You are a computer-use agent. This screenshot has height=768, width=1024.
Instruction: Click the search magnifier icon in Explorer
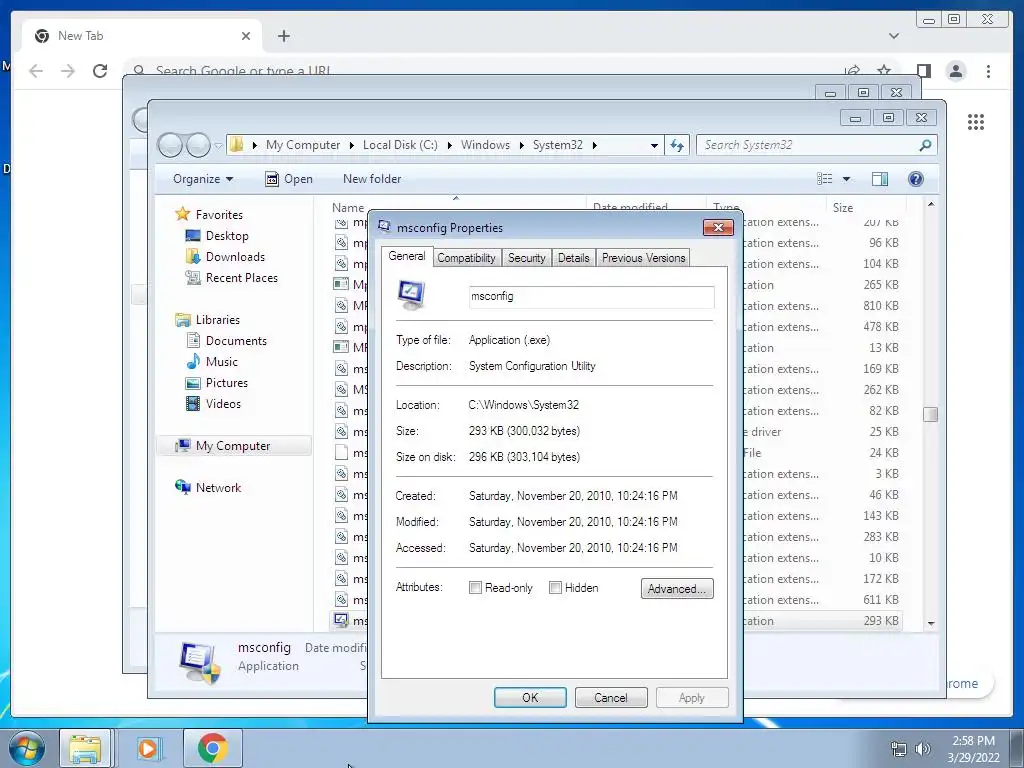coord(925,145)
